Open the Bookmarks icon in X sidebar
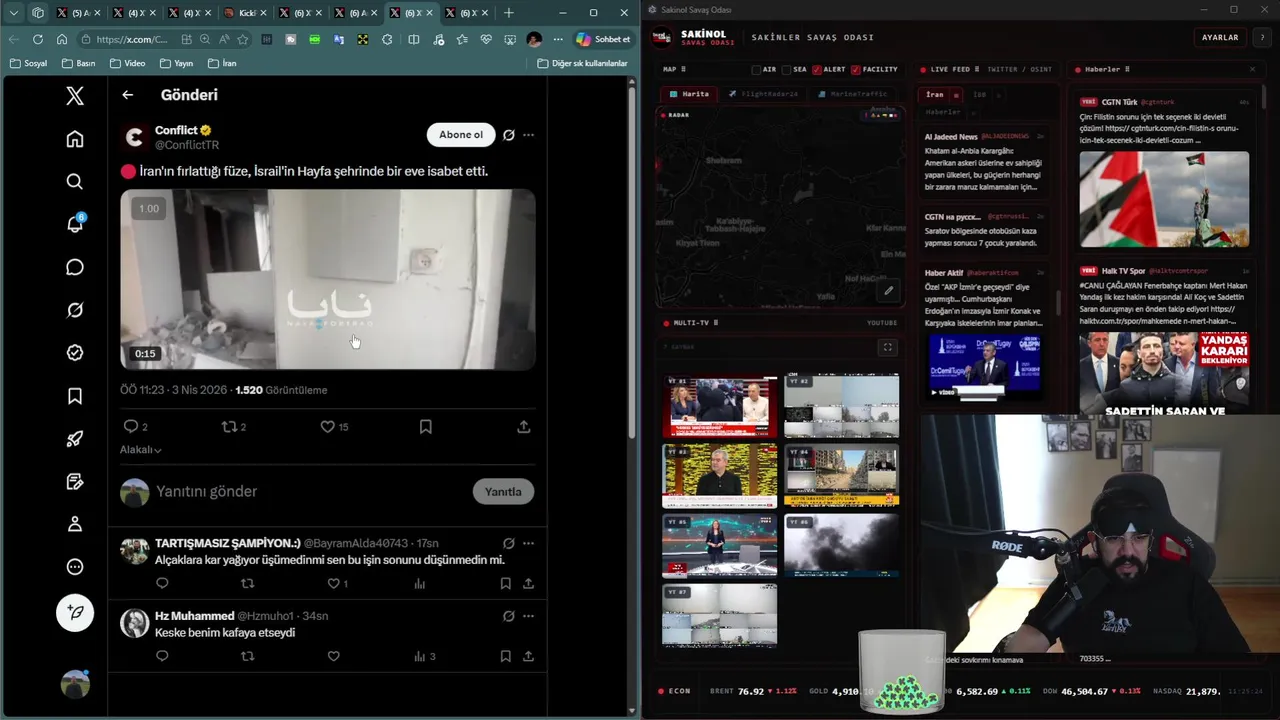 75,396
